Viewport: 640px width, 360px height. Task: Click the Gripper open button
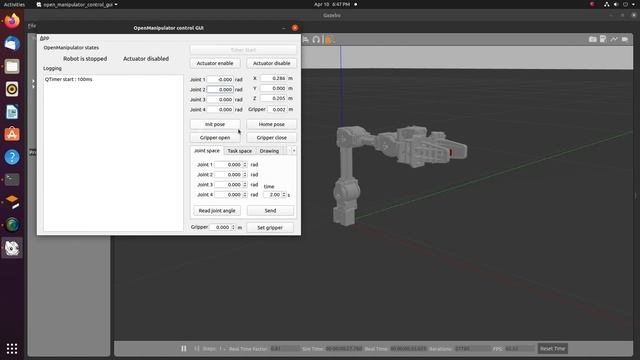(x=215, y=138)
